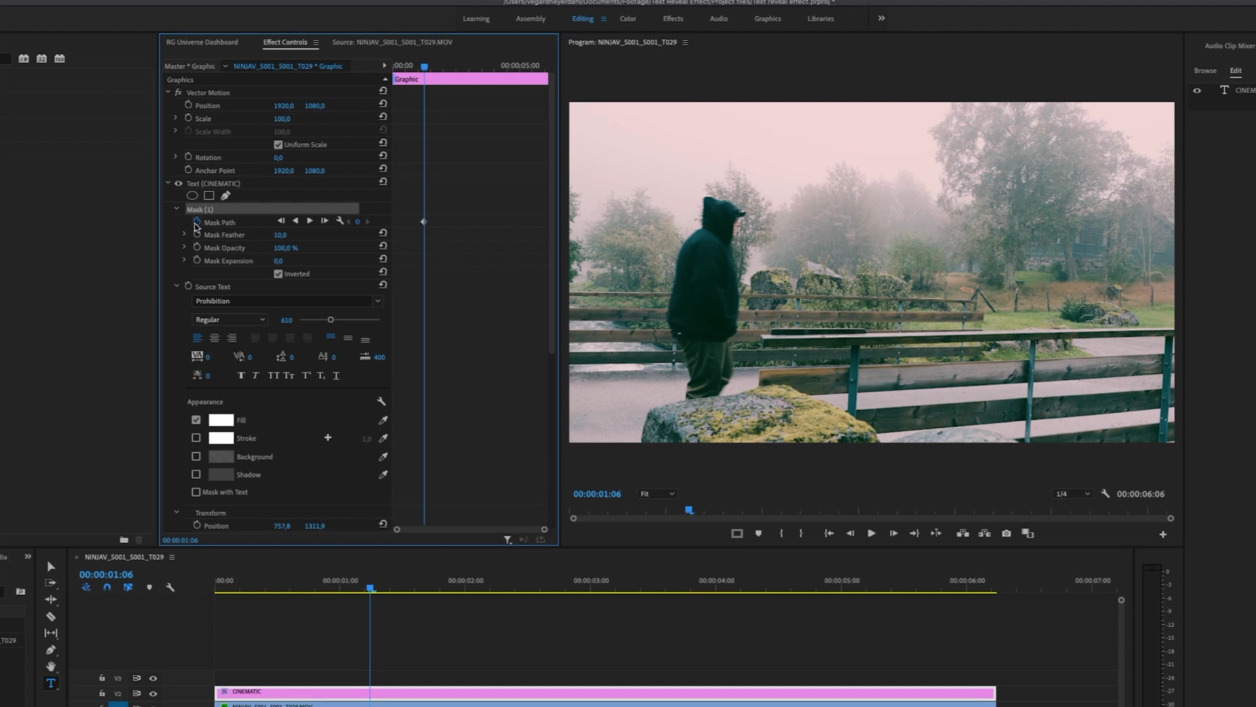The height and width of the screenshot is (707, 1256).
Task: Reset the Vector Motion Position parameter
Action: 383,105
